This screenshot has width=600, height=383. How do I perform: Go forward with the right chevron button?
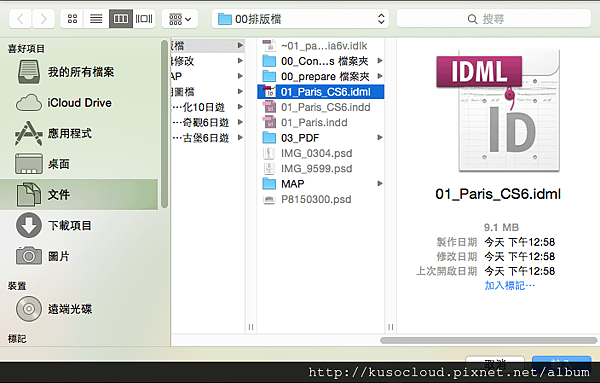(43, 19)
